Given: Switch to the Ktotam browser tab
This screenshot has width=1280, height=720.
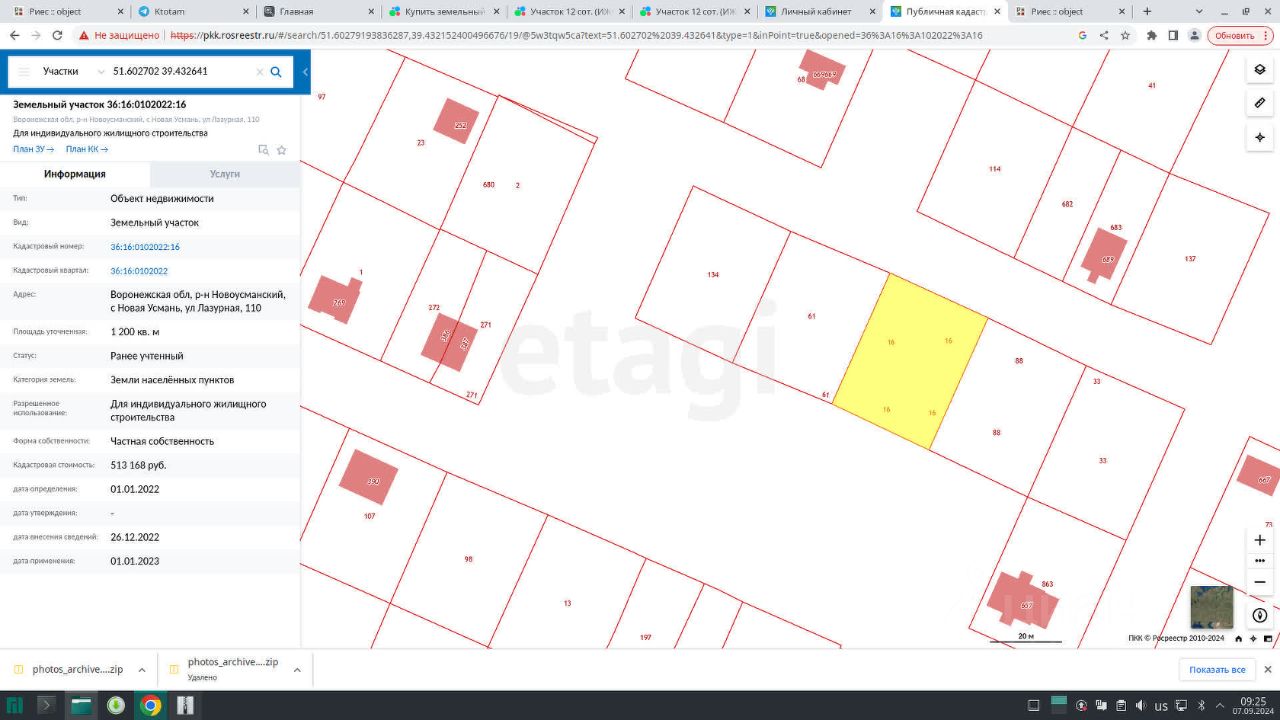Looking at the screenshot, I should 191,12.
